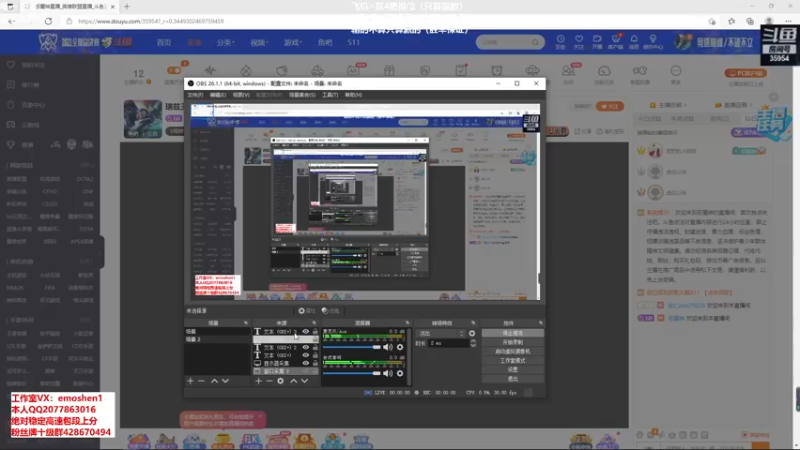
Task: Open OBS 设置 settings button
Action: (513, 369)
